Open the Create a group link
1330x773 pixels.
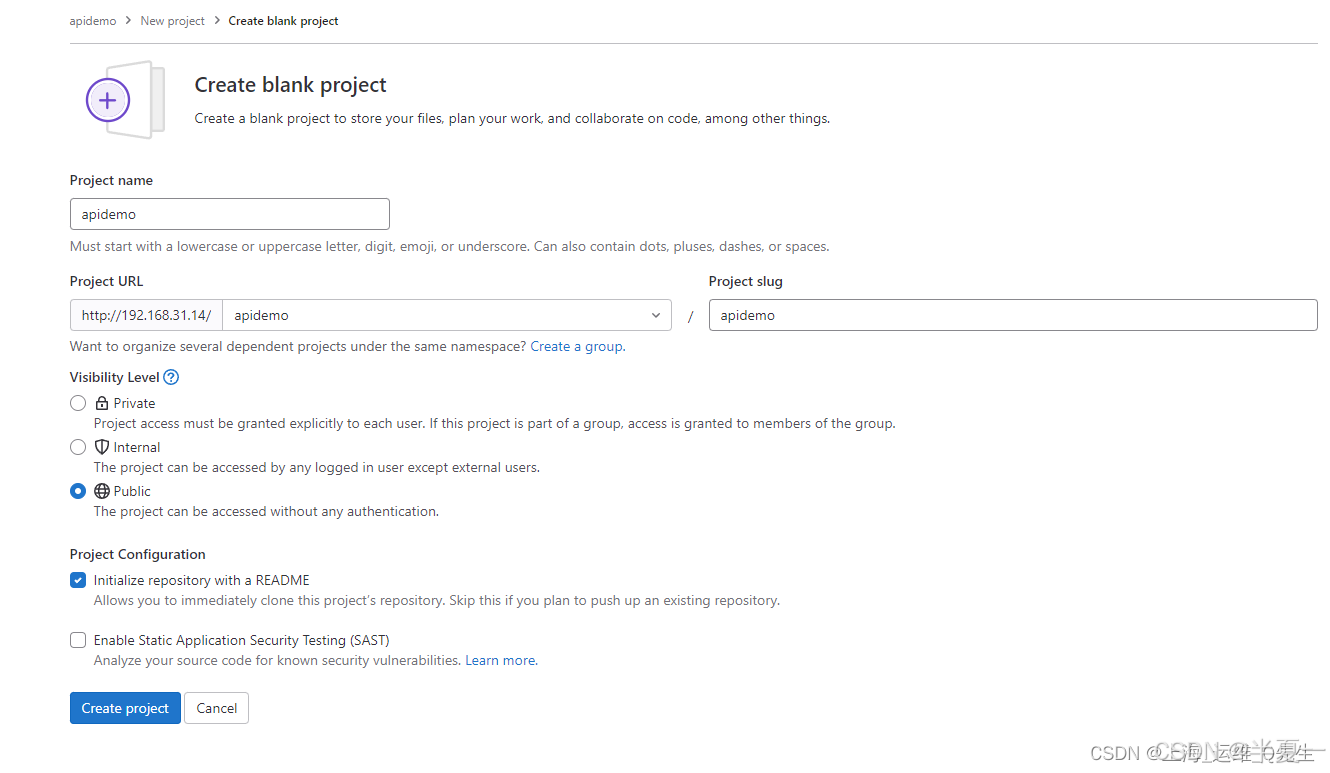576,345
